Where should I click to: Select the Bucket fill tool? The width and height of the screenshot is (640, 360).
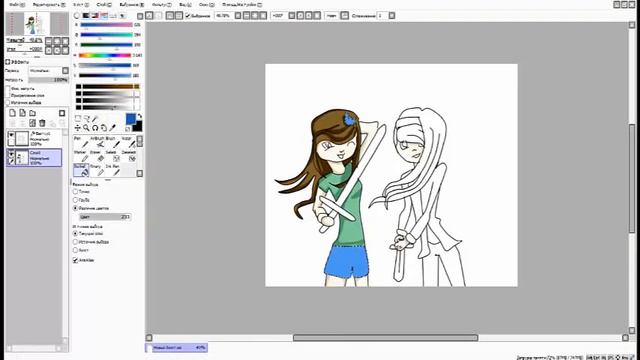(x=81, y=170)
